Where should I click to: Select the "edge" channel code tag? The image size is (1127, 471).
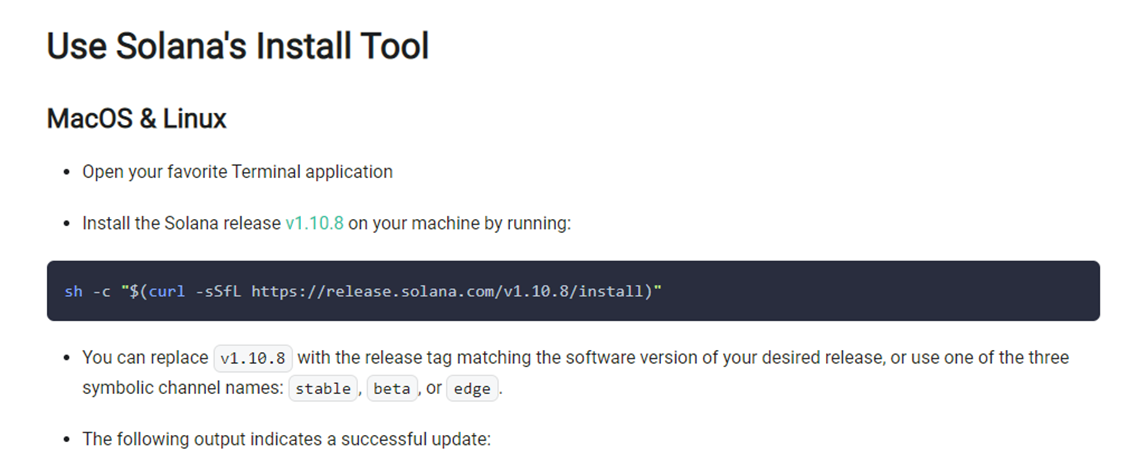tap(472, 389)
